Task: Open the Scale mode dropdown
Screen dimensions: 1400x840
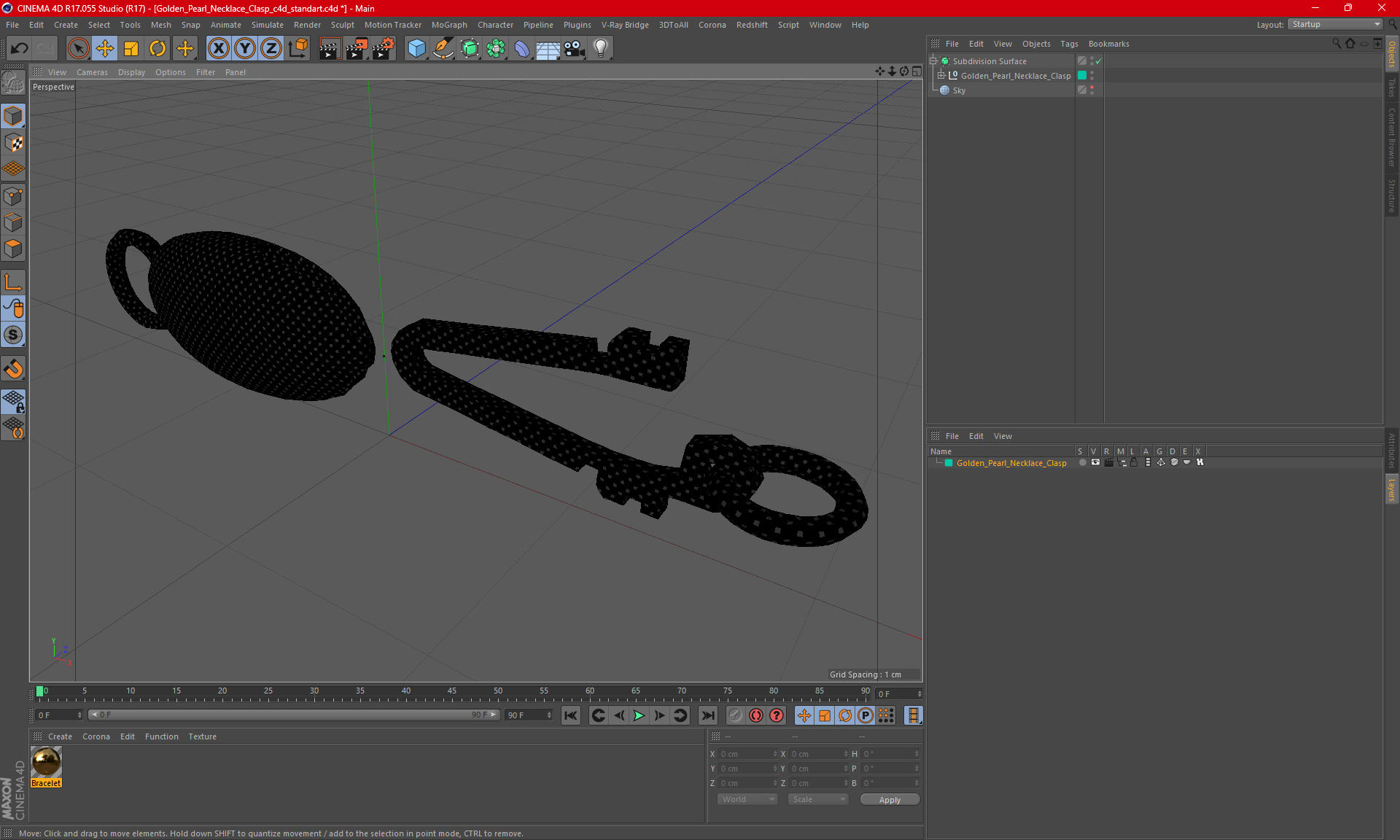Action: (x=818, y=799)
